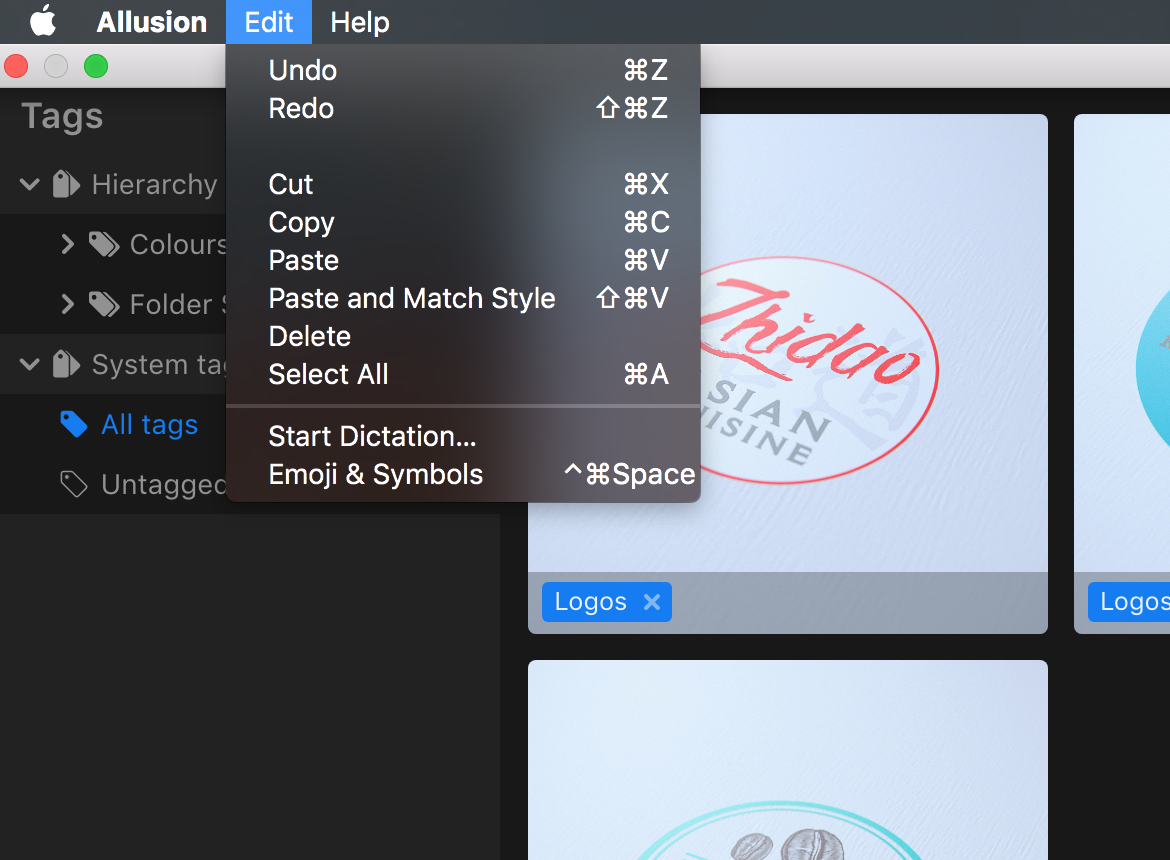The width and height of the screenshot is (1170, 860).
Task: Click the double-tag icon beside Folder tags
Action: pos(104,304)
